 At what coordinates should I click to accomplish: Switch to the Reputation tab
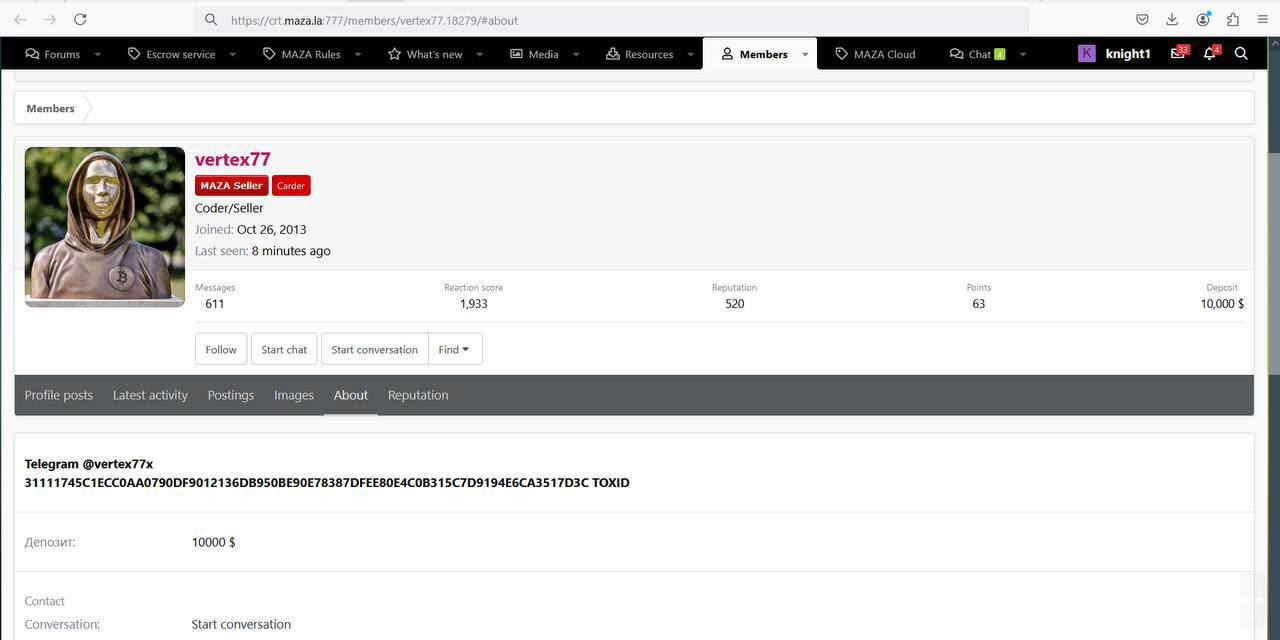point(418,395)
